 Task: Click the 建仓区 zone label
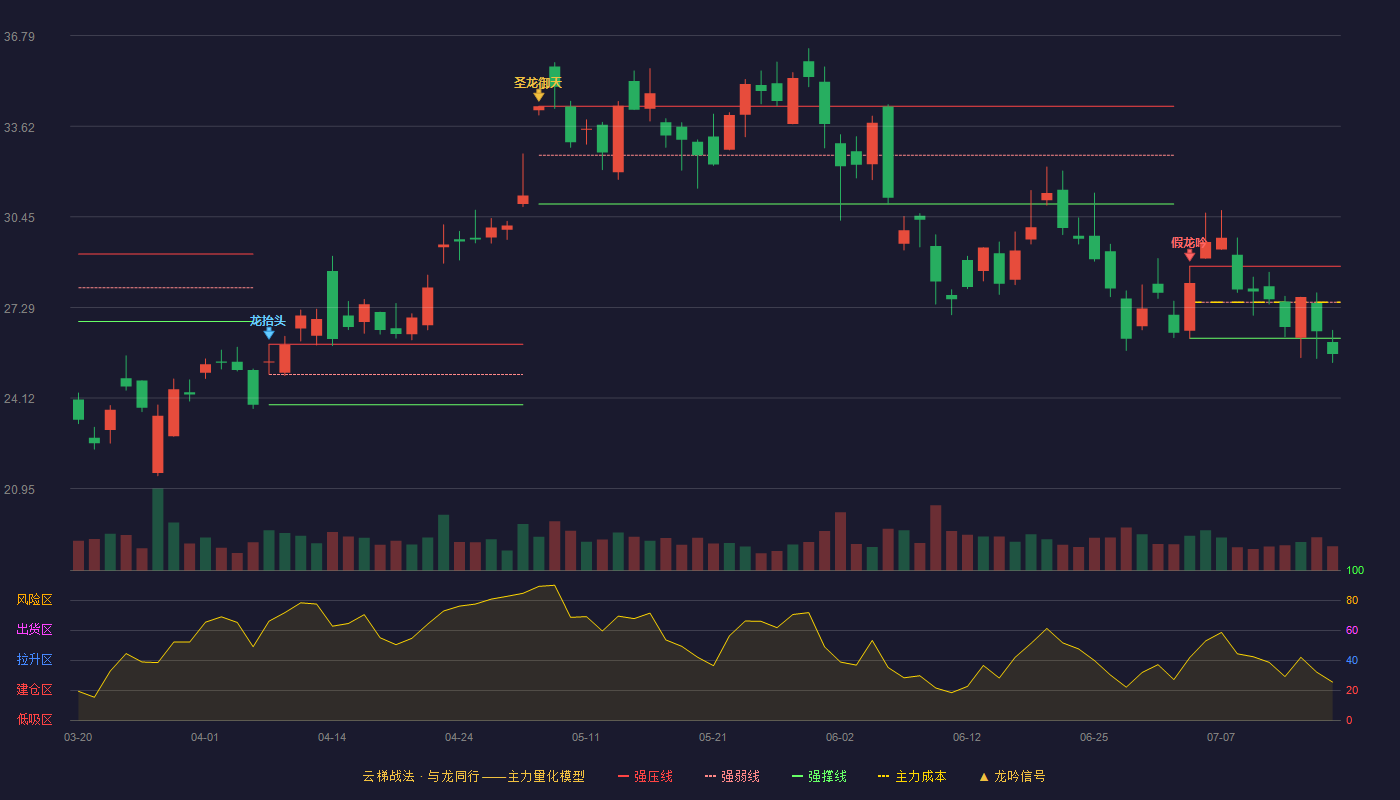[x=34, y=690]
